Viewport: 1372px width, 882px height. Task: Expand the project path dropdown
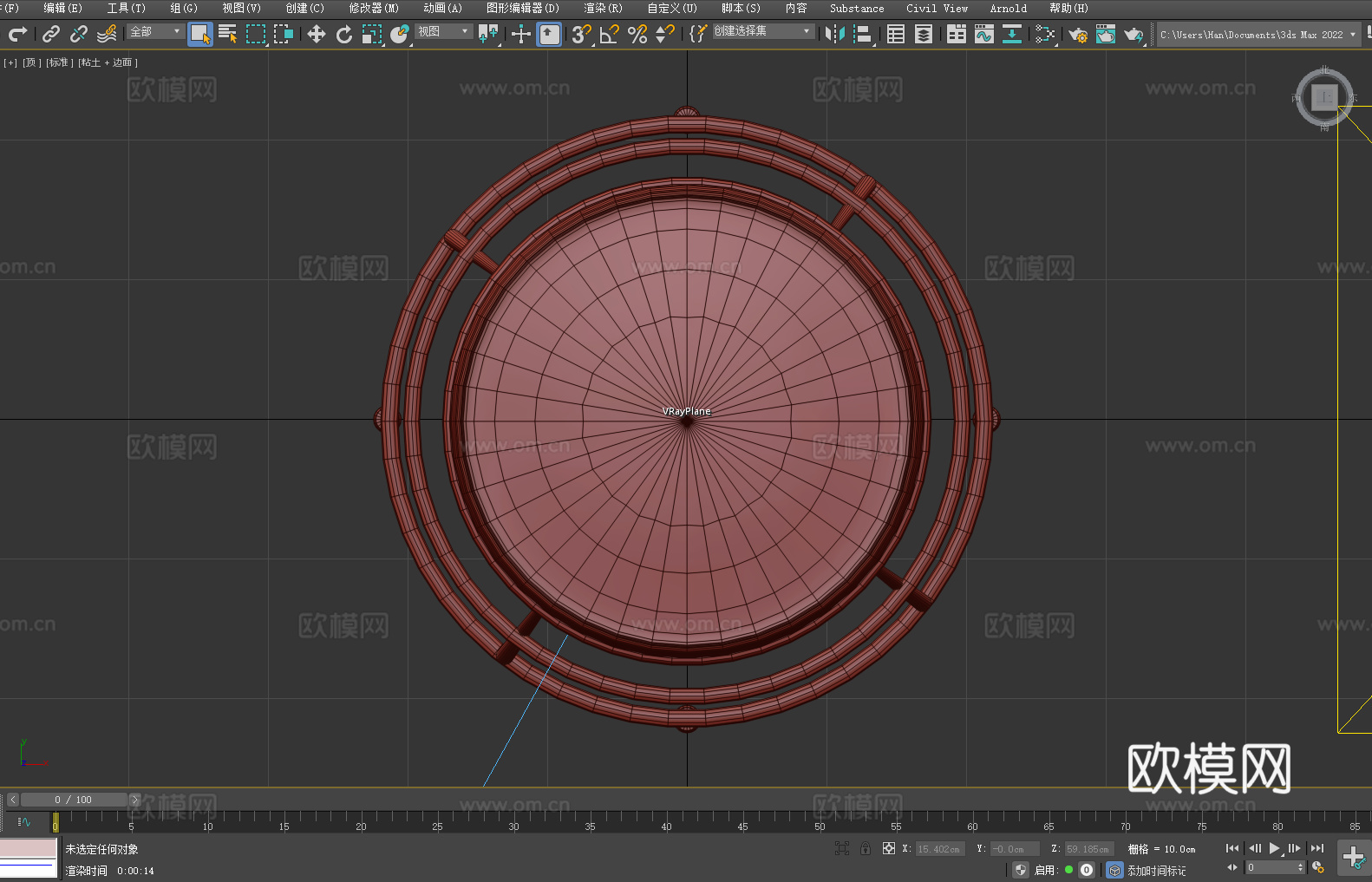1352,35
